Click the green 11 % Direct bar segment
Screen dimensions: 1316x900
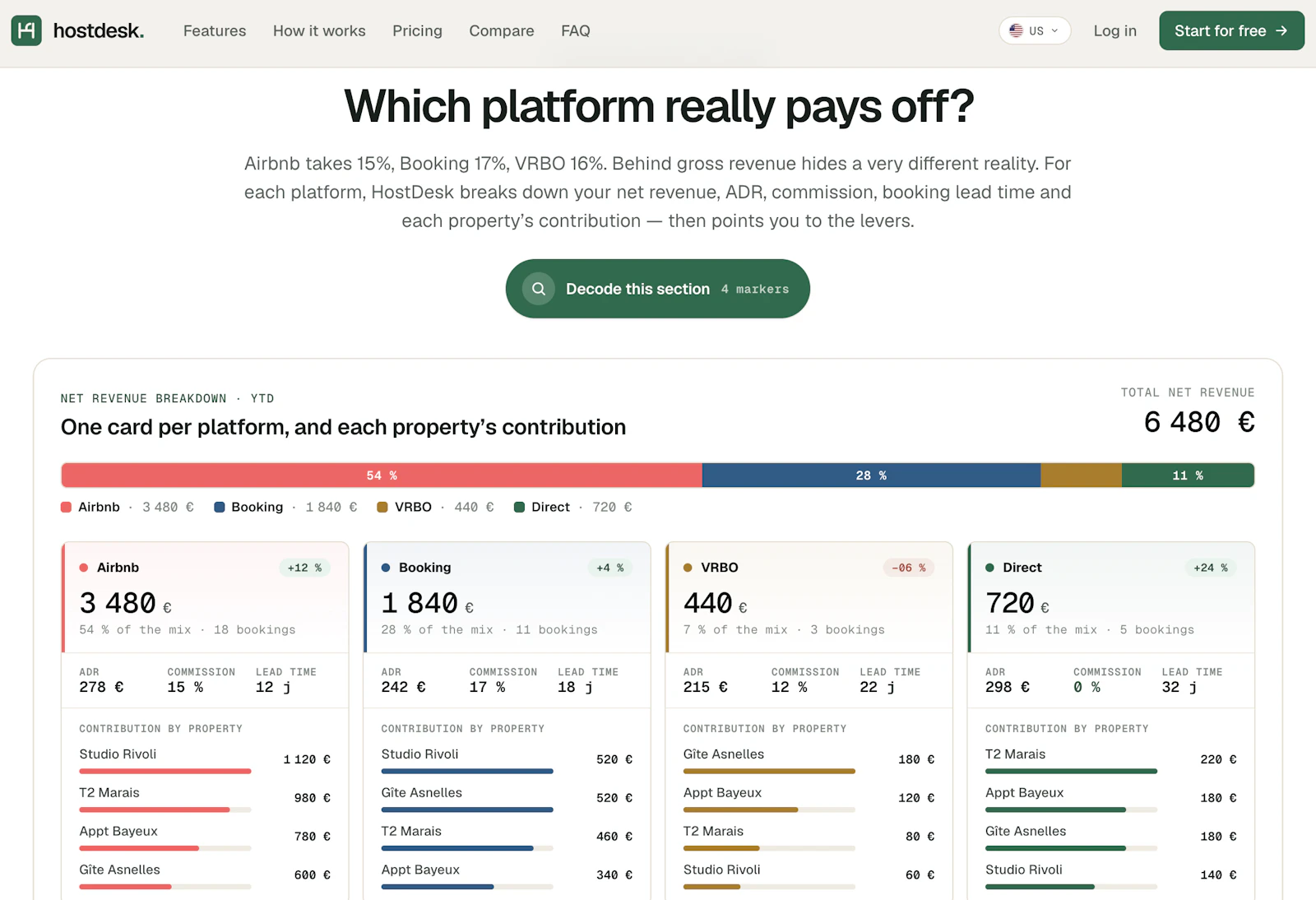(1188, 476)
